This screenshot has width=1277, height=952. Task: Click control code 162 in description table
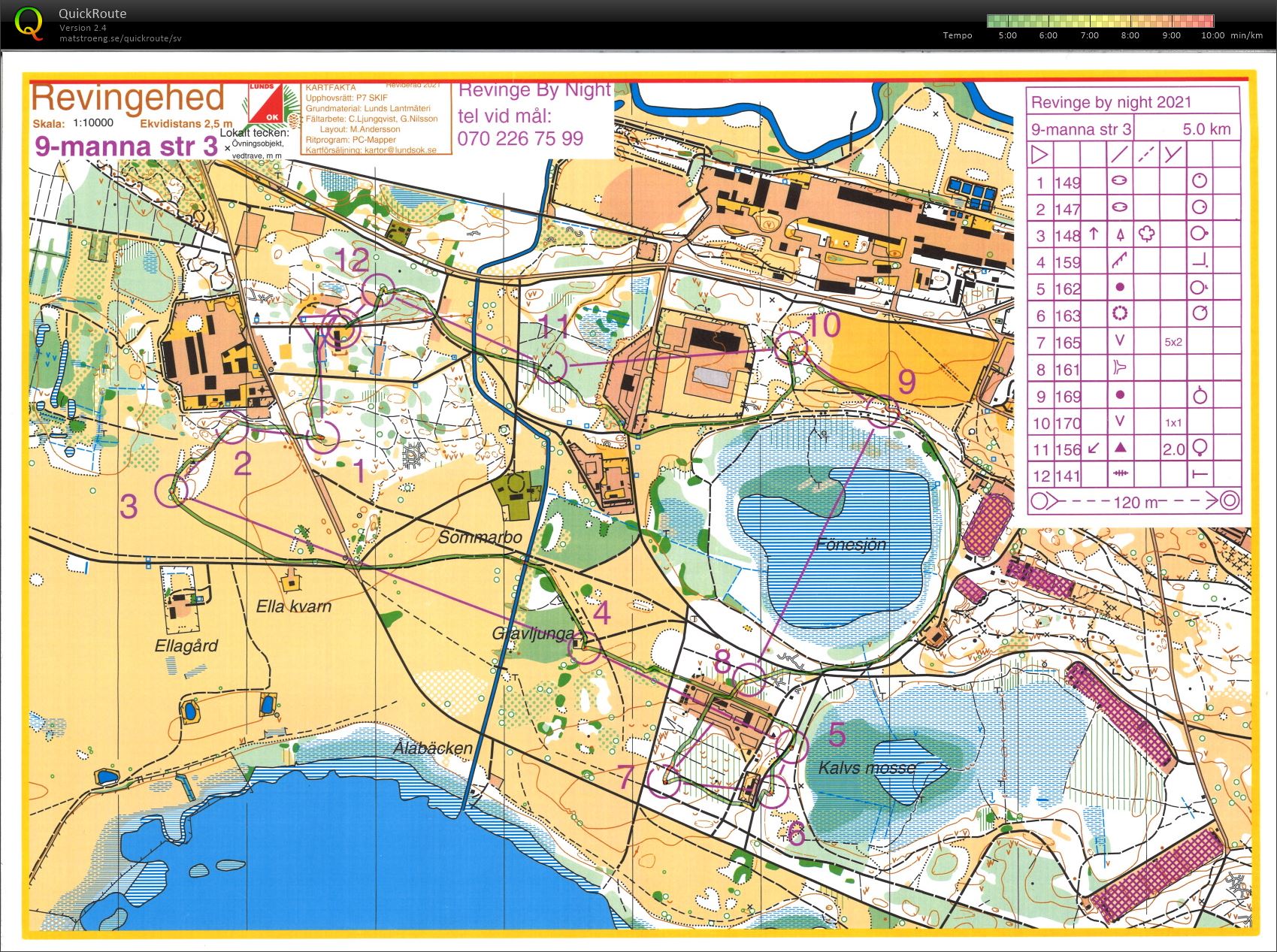(1067, 289)
